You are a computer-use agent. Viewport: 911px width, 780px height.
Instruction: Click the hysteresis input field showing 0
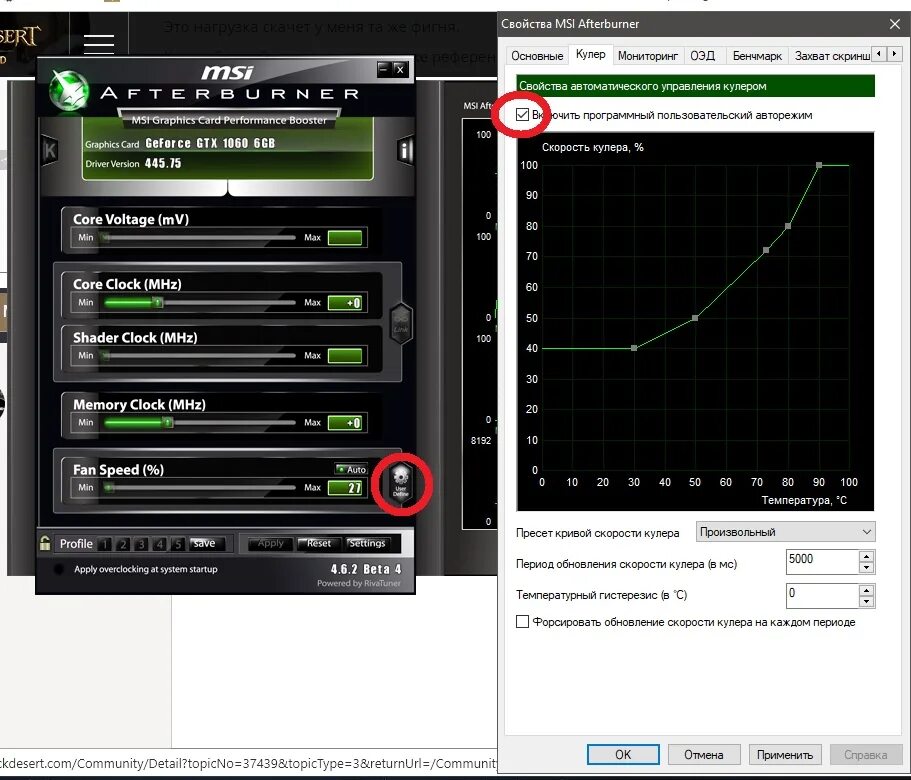(822, 595)
